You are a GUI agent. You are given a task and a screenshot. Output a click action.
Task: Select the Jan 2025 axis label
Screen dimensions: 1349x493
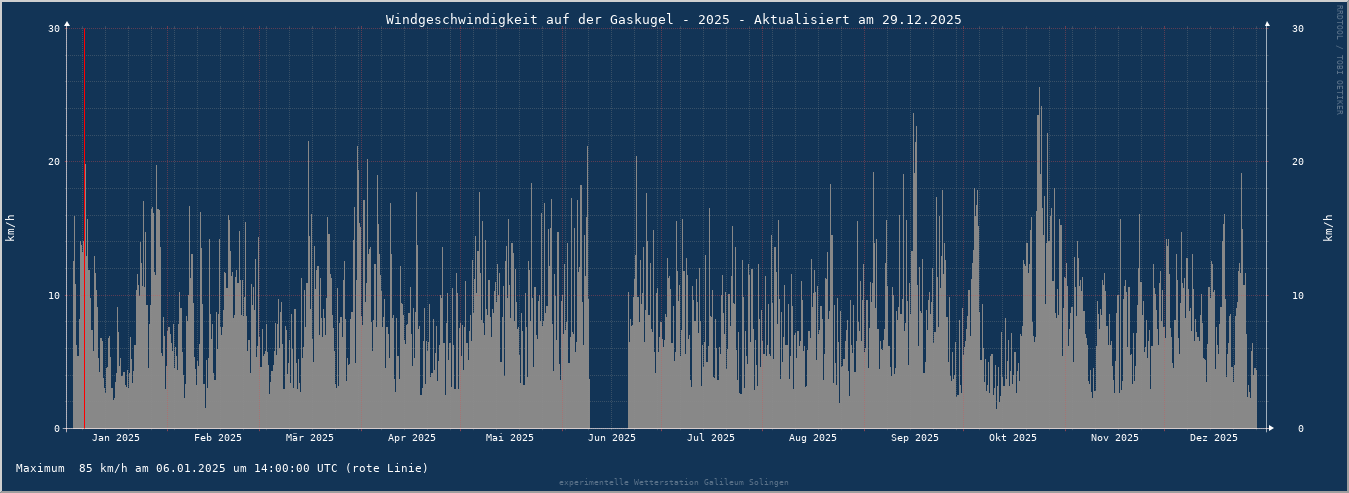tap(115, 438)
